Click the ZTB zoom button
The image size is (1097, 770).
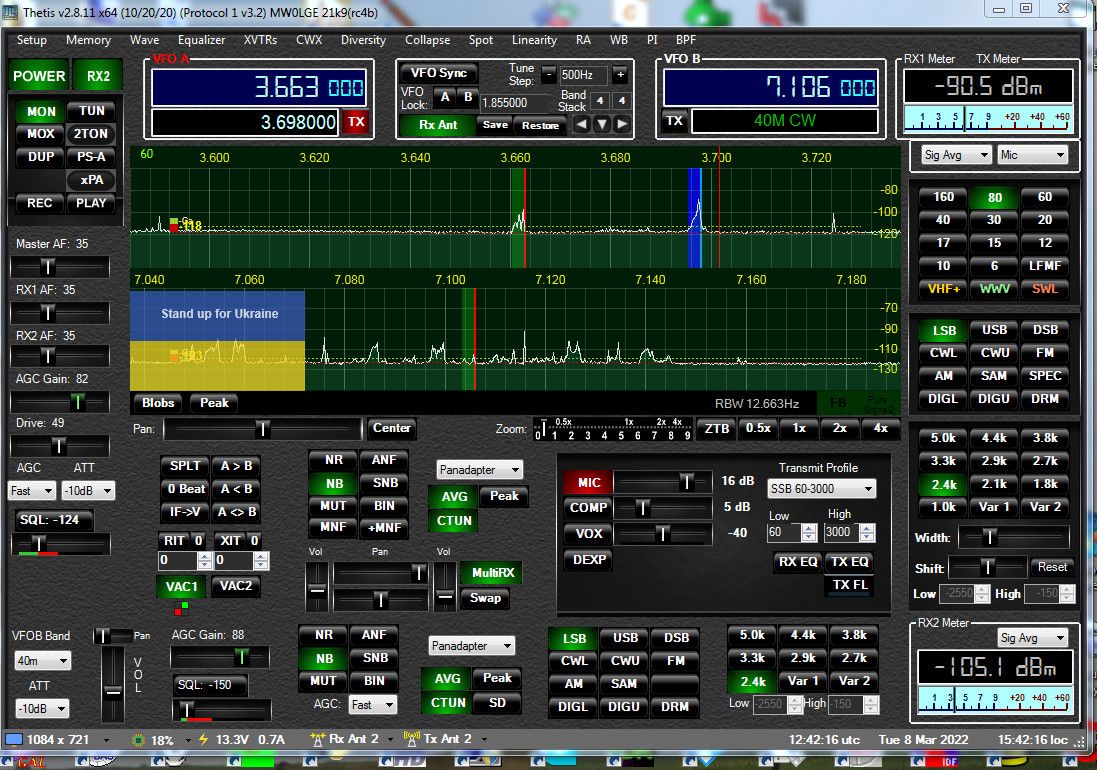coord(717,428)
